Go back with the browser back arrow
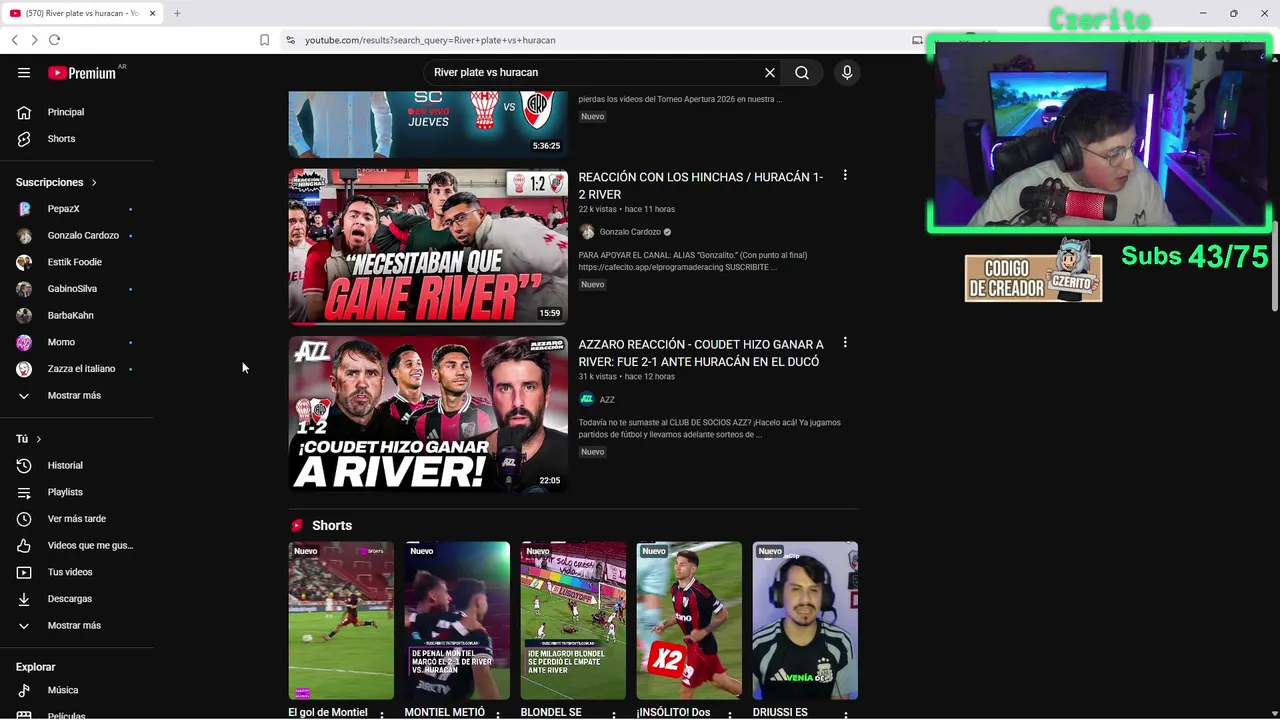The width and height of the screenshot is (1280, 720). (x=14, y=40)
